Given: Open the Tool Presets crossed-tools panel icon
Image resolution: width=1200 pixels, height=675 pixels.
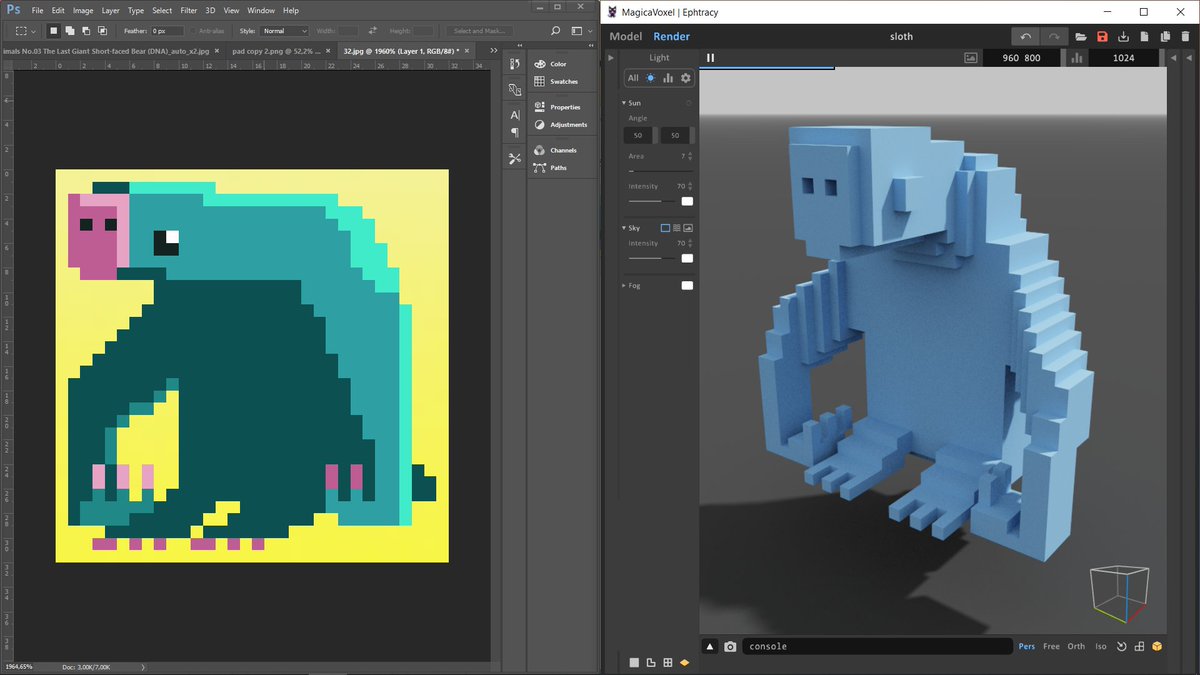Looking at the screenshot, I should tap(514, 158).
